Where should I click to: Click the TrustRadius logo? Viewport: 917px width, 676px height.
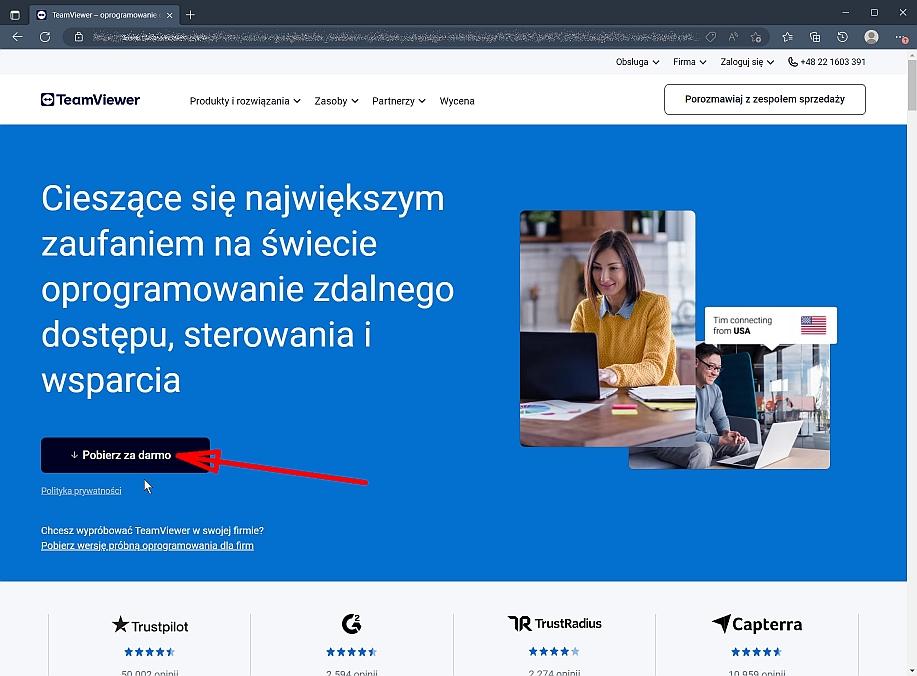554,623
